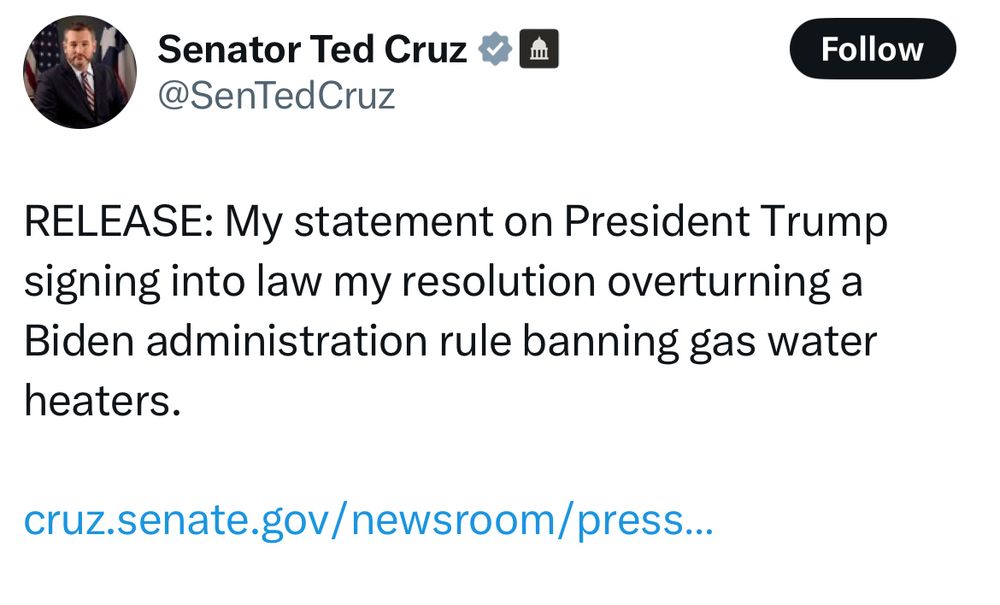
Task: Click the blue verified checkmark badge
Action: coord(495,48)
